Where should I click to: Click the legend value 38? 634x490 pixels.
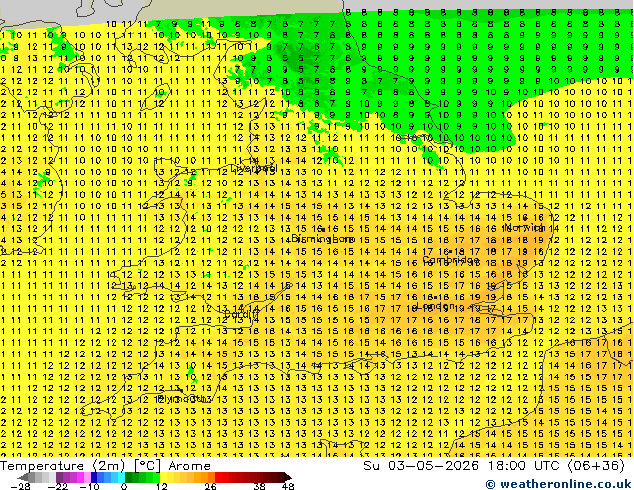[x=260, y=486]
